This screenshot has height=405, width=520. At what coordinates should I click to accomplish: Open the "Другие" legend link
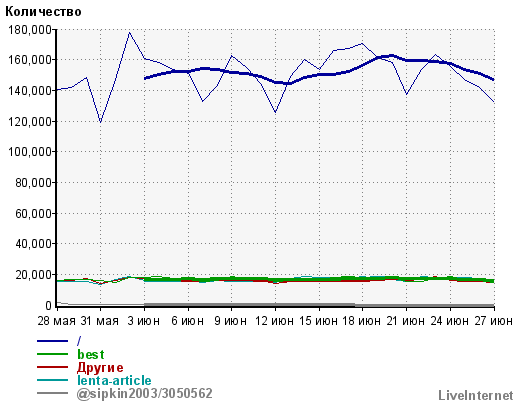point(100,367)
